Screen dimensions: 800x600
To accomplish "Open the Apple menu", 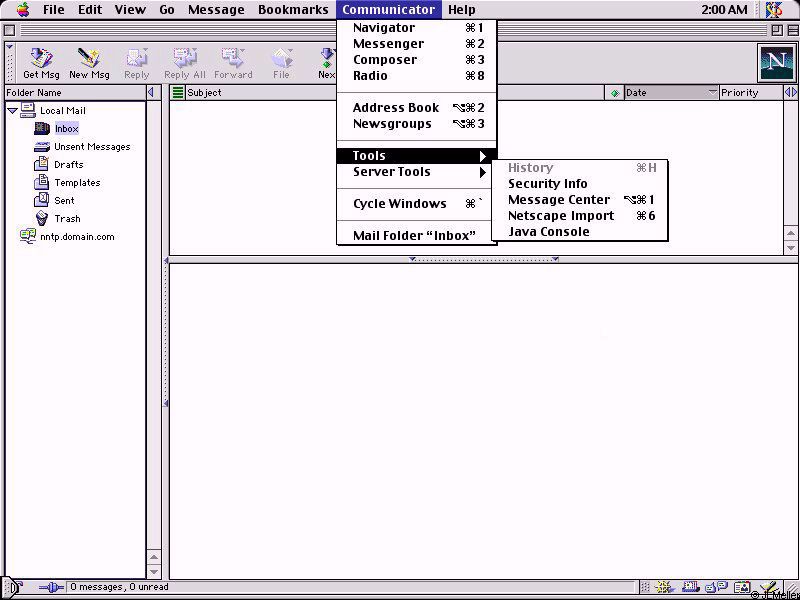I will [22, 10].
